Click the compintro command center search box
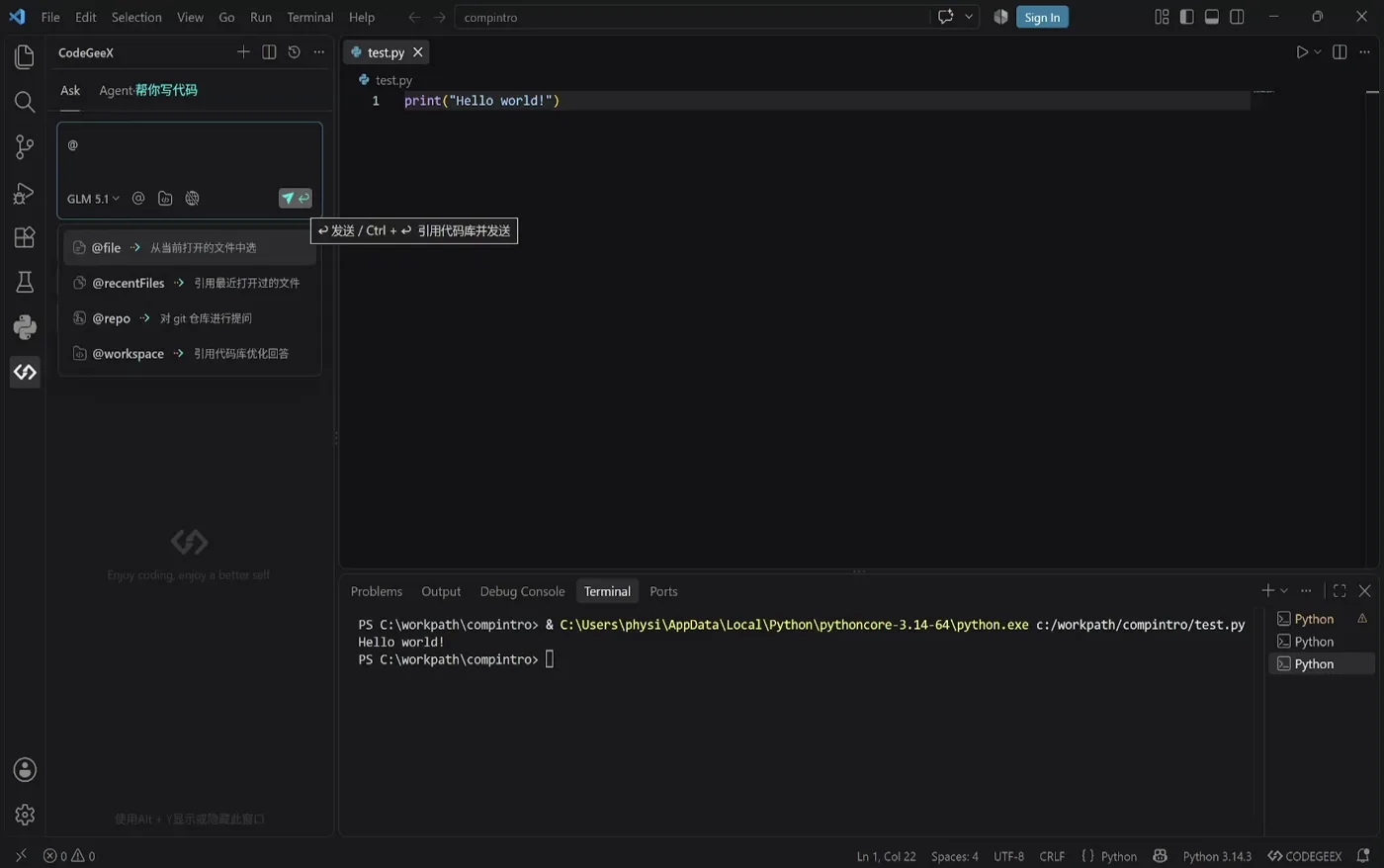Screen dimensions: 1384x868 [x=692, y=17]
